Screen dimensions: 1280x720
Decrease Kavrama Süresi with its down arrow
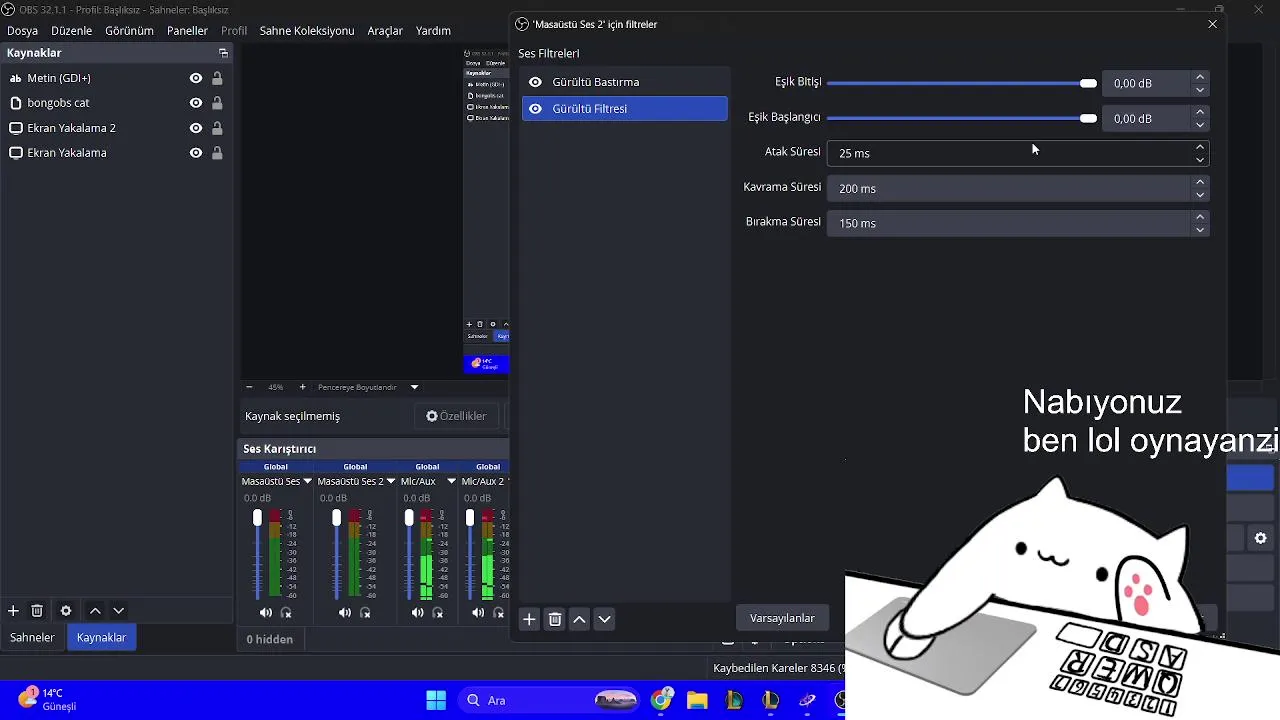click(1200, 194)
